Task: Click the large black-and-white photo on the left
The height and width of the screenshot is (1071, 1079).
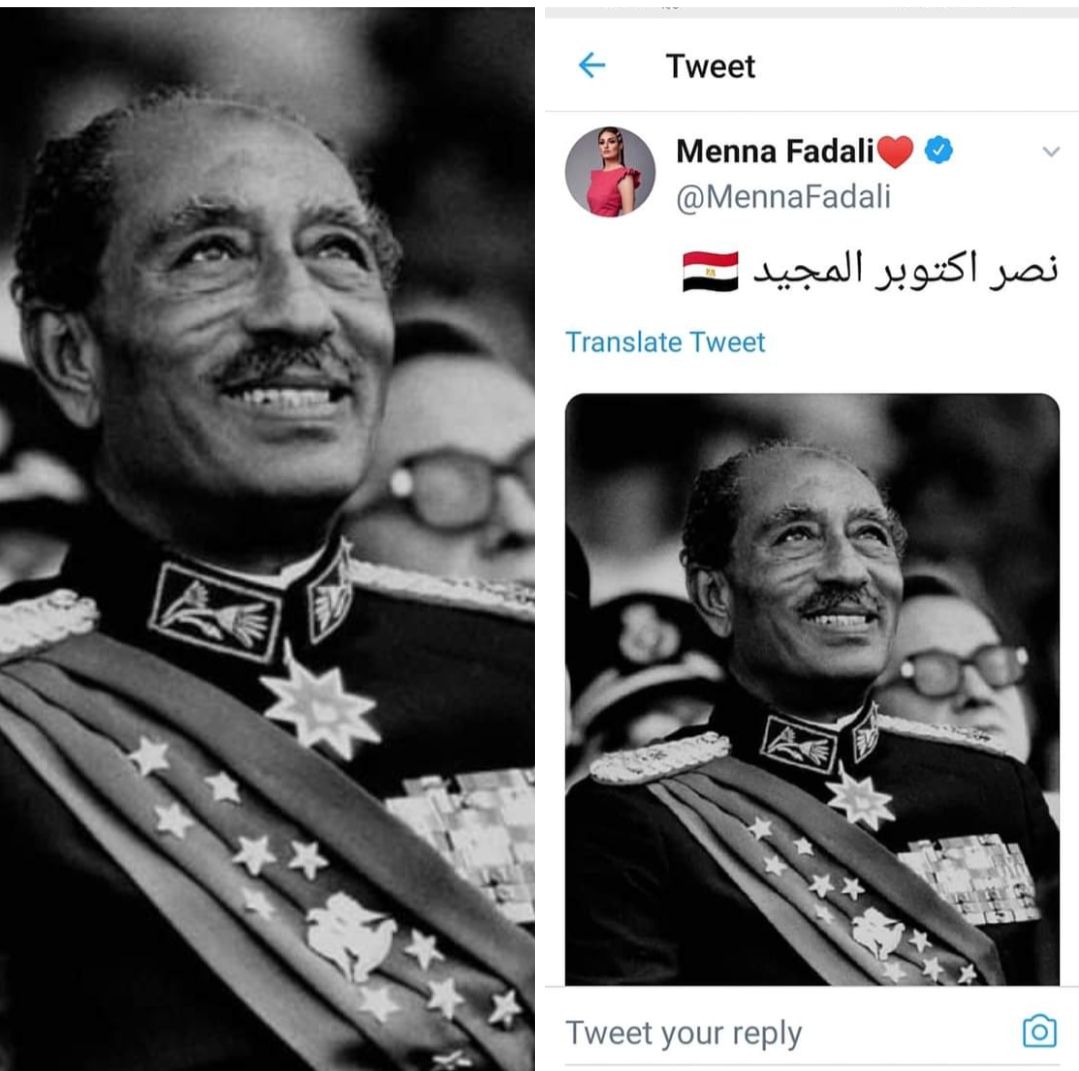Action: [x=267, y=539]
